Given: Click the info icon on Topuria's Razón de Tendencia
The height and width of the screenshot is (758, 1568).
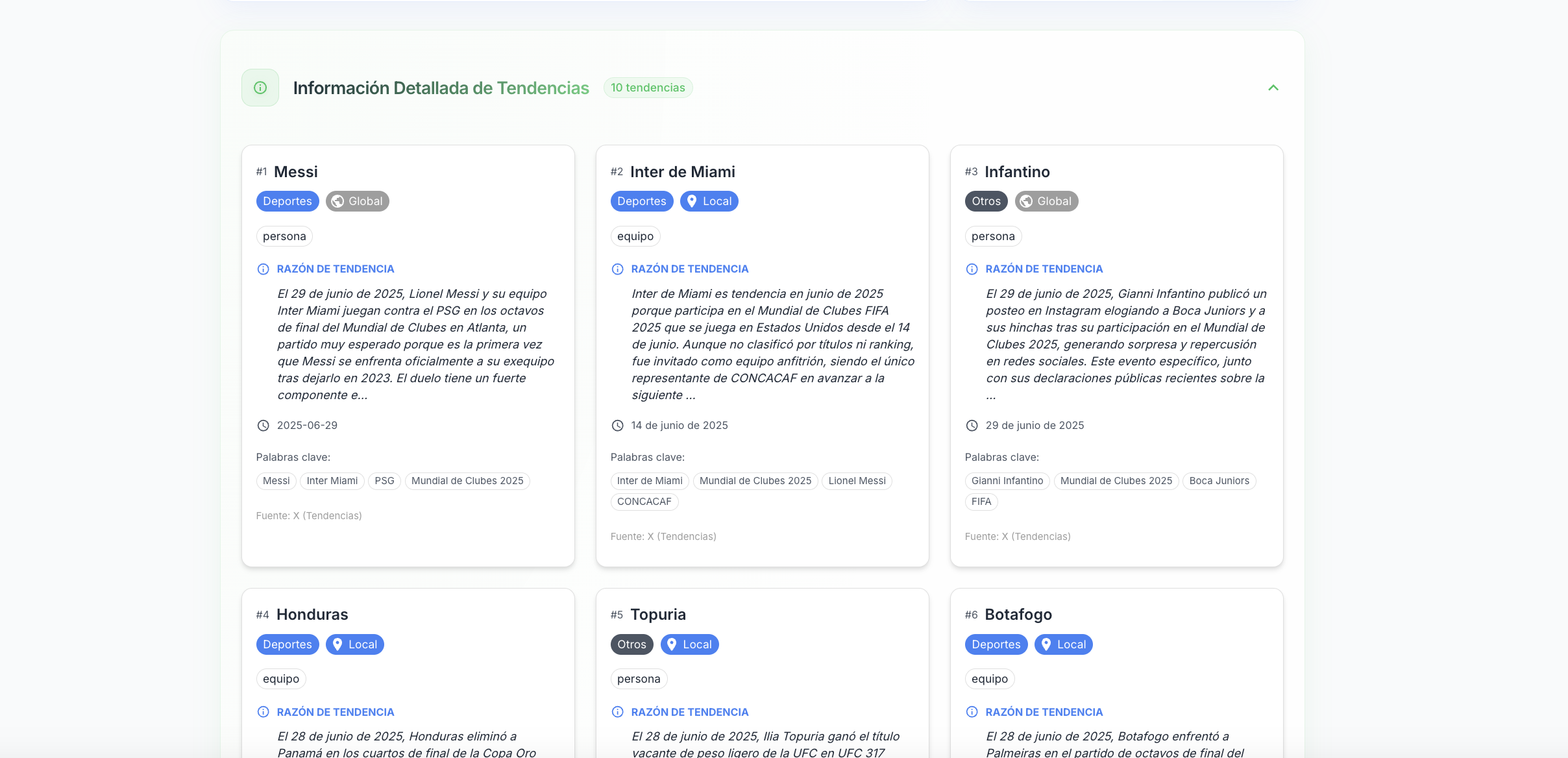Looking at the screenshot, I should click(x=617, y=711).
